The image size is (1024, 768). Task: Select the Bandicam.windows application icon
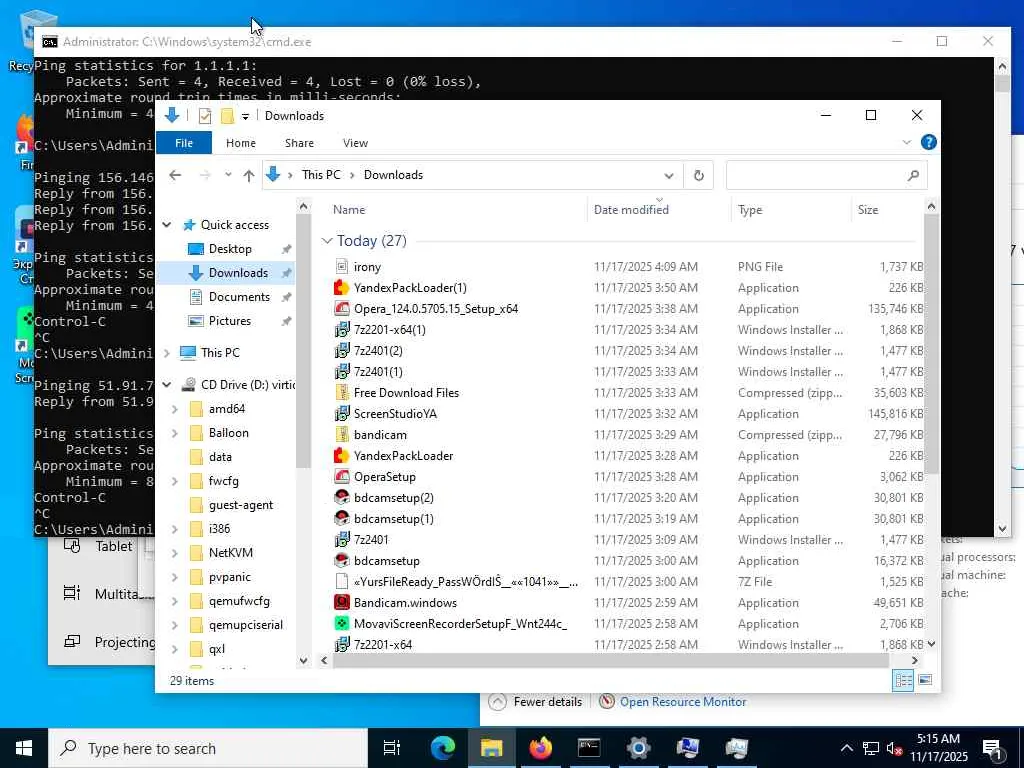click(x=342, y=602)
